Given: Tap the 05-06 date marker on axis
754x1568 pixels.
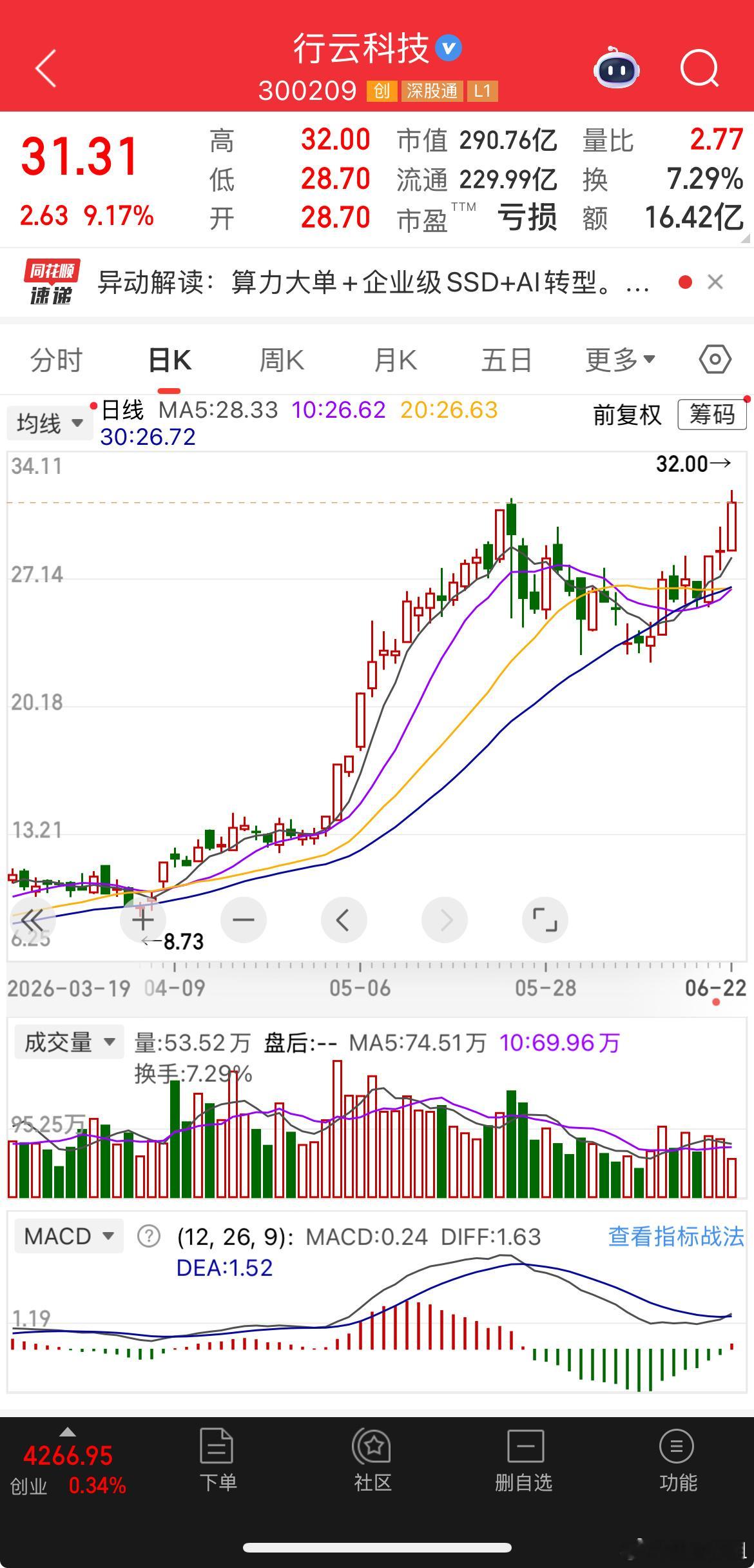Looking at the screenshot, I should [x=360, y=988].
